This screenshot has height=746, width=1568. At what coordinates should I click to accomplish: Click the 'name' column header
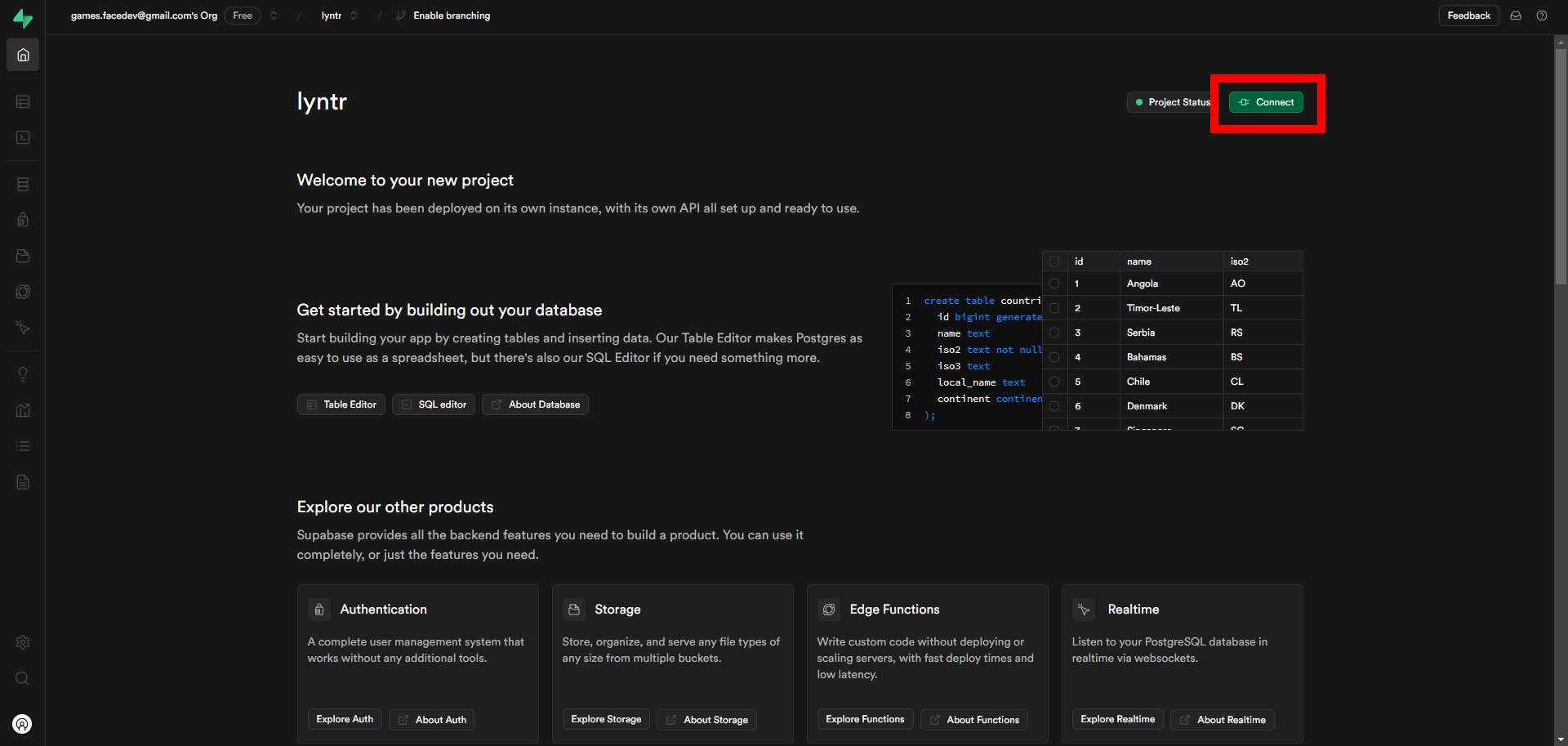tap(1171, 261)
